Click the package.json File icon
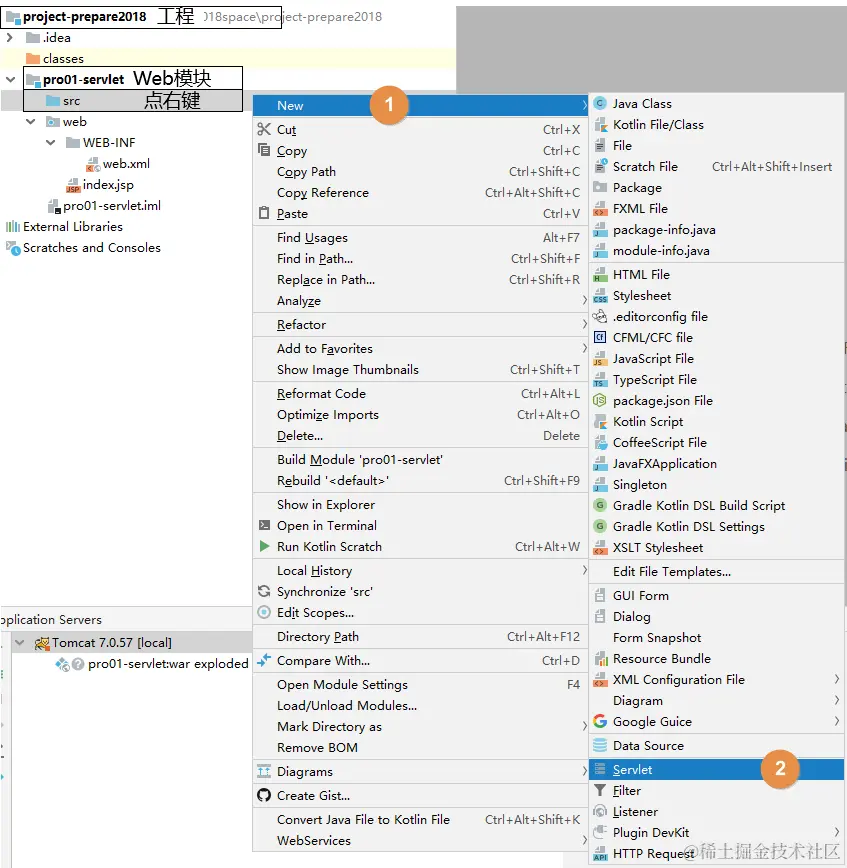 click(x=600, y=400)
